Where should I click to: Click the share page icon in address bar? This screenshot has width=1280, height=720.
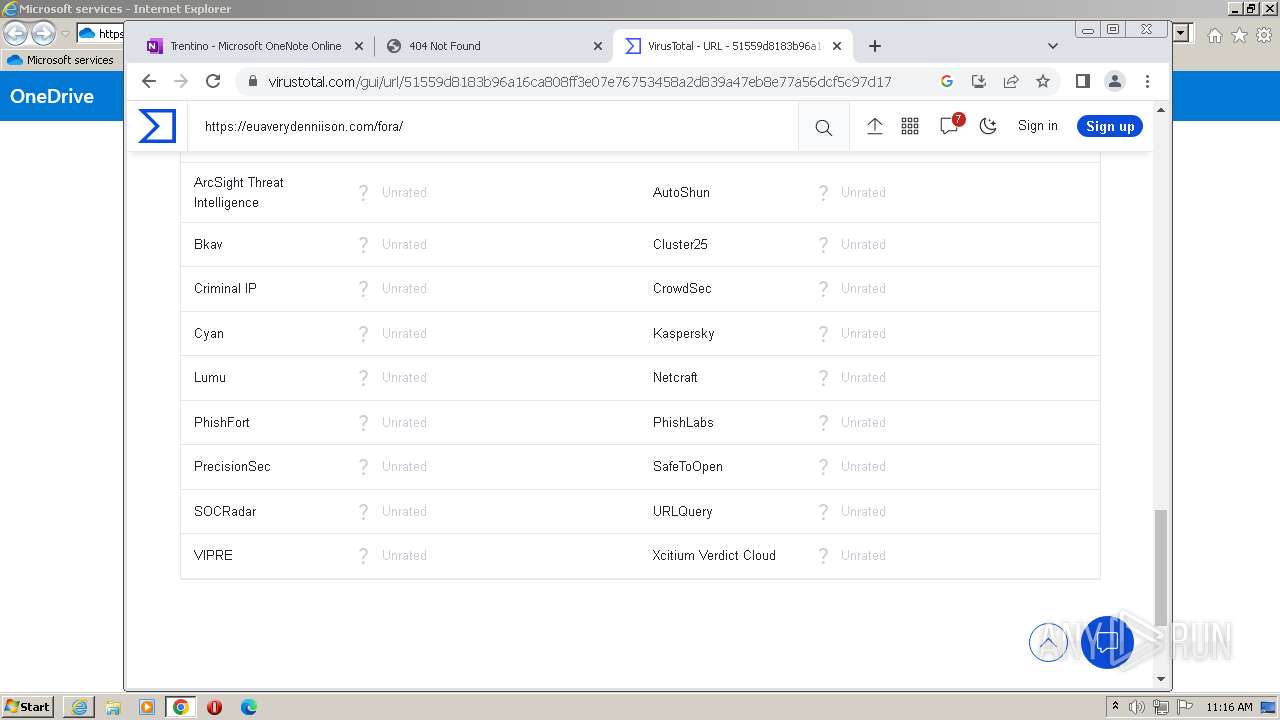click(1011, 81)
